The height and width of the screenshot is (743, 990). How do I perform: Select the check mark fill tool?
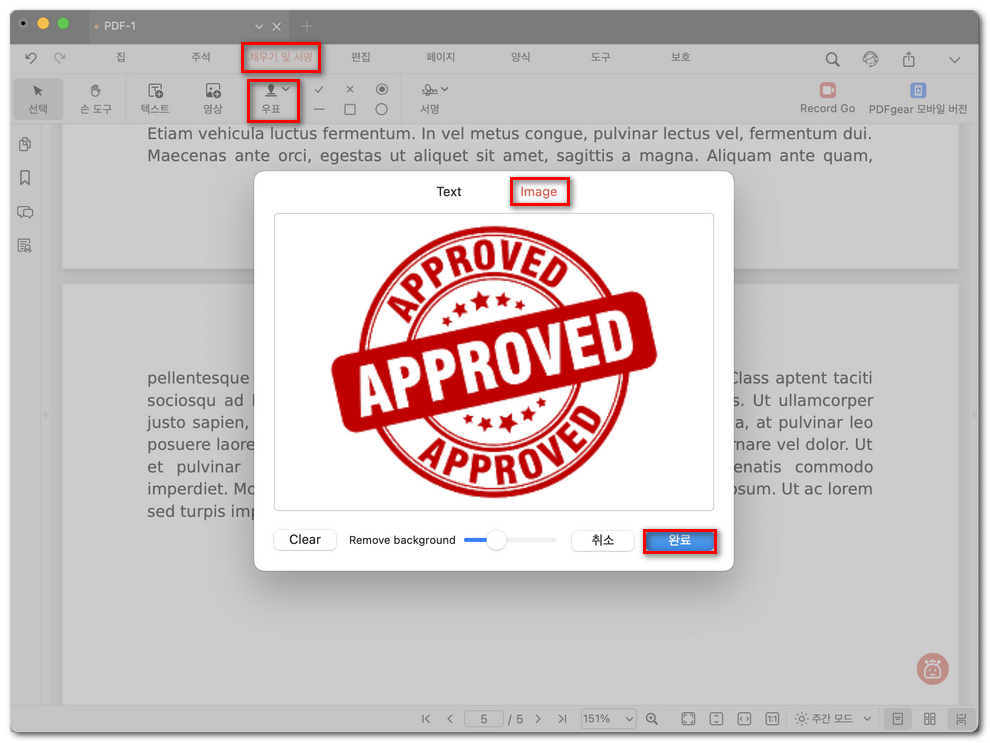pos(319,89)
